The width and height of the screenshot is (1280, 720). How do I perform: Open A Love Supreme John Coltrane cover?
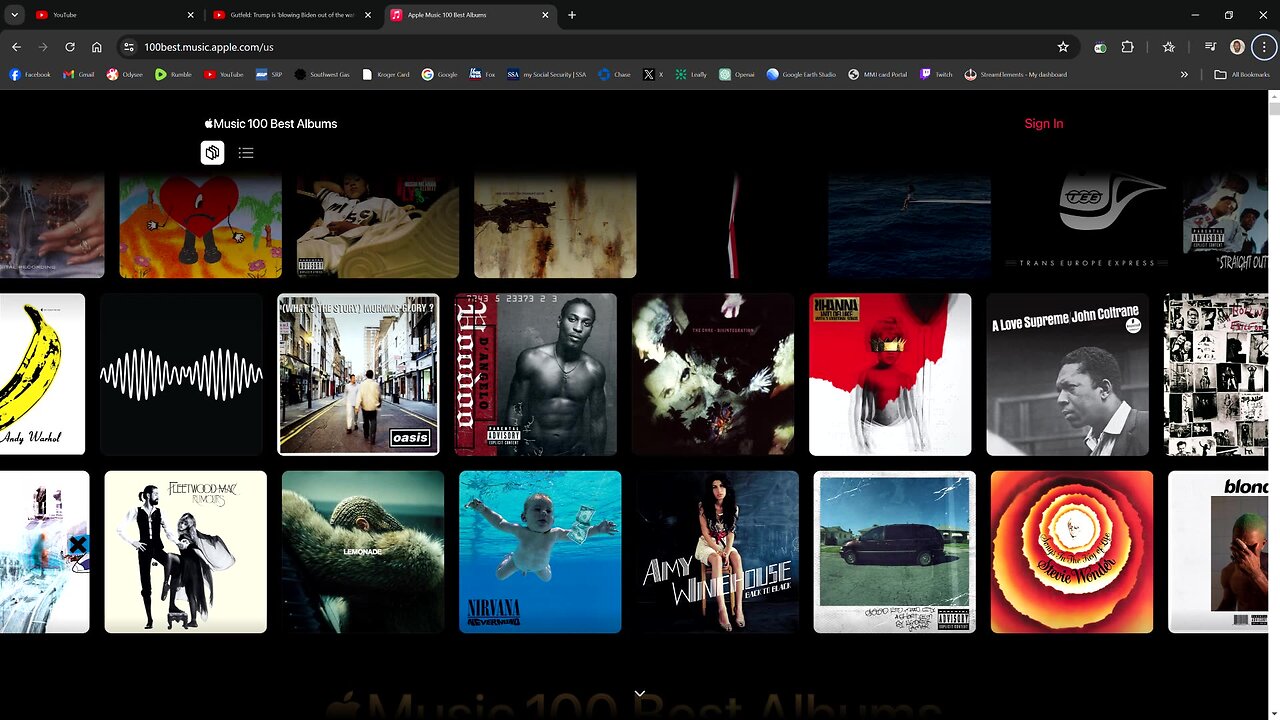pyautogui.click(x=1068, y=374)
